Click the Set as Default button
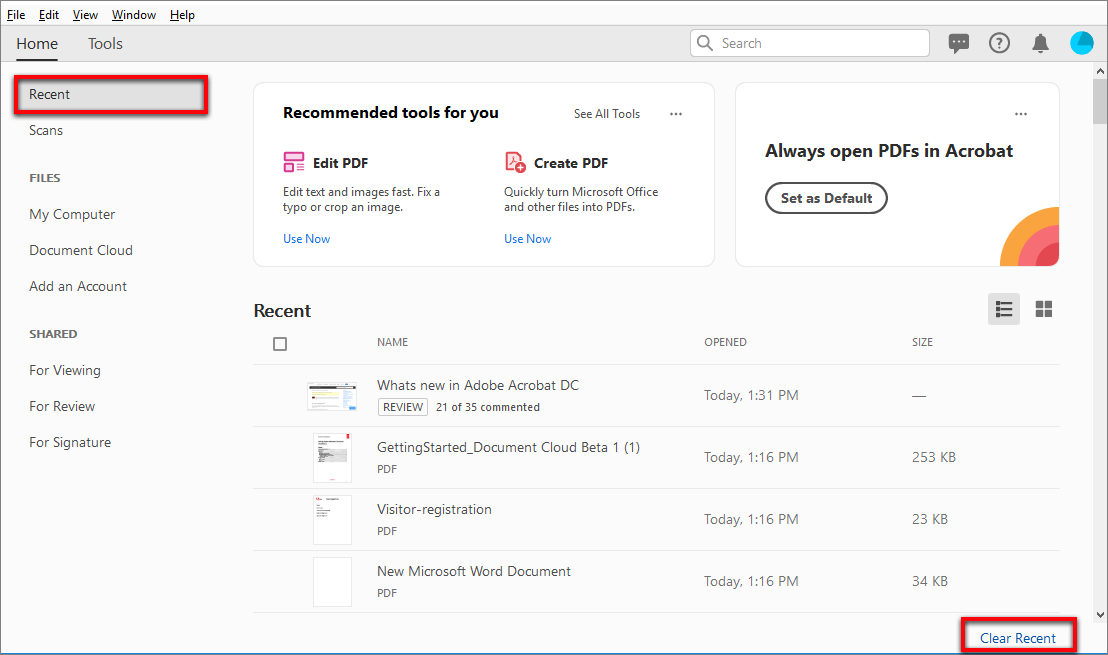1108x655 pixels. 826,198
